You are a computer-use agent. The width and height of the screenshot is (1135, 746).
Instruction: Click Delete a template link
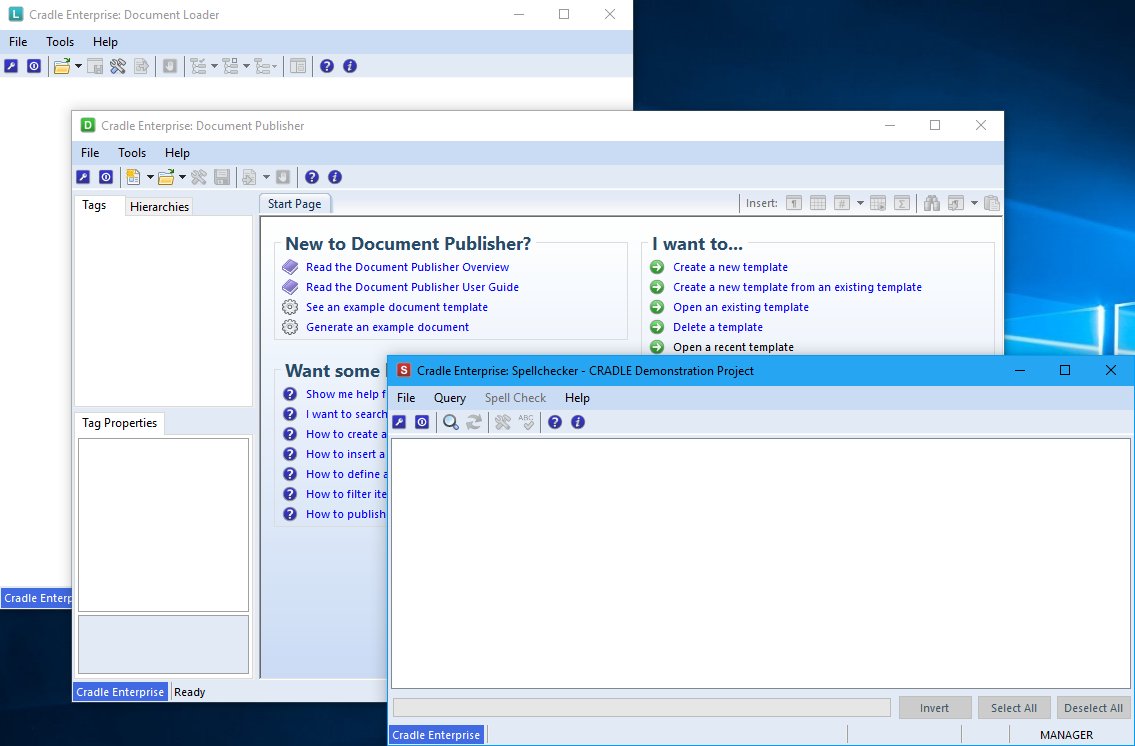click(x=718, y=327)
